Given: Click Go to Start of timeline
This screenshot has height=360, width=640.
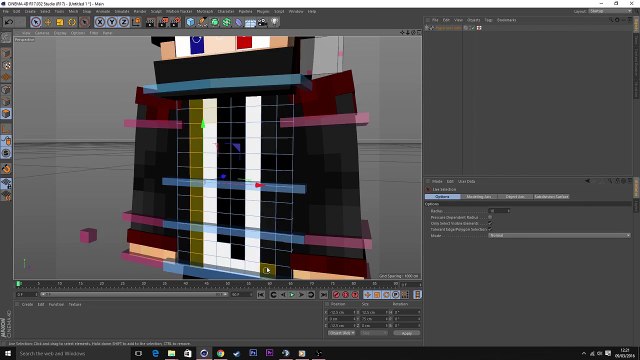Looking at the screenshot, I should (x=261, y=295).
